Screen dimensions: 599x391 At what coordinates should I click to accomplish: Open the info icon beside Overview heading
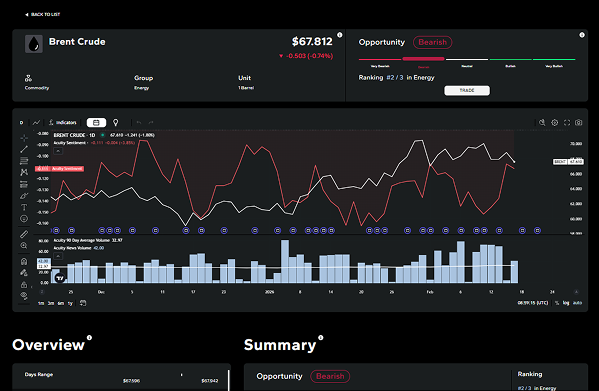[x=89, y=338]
